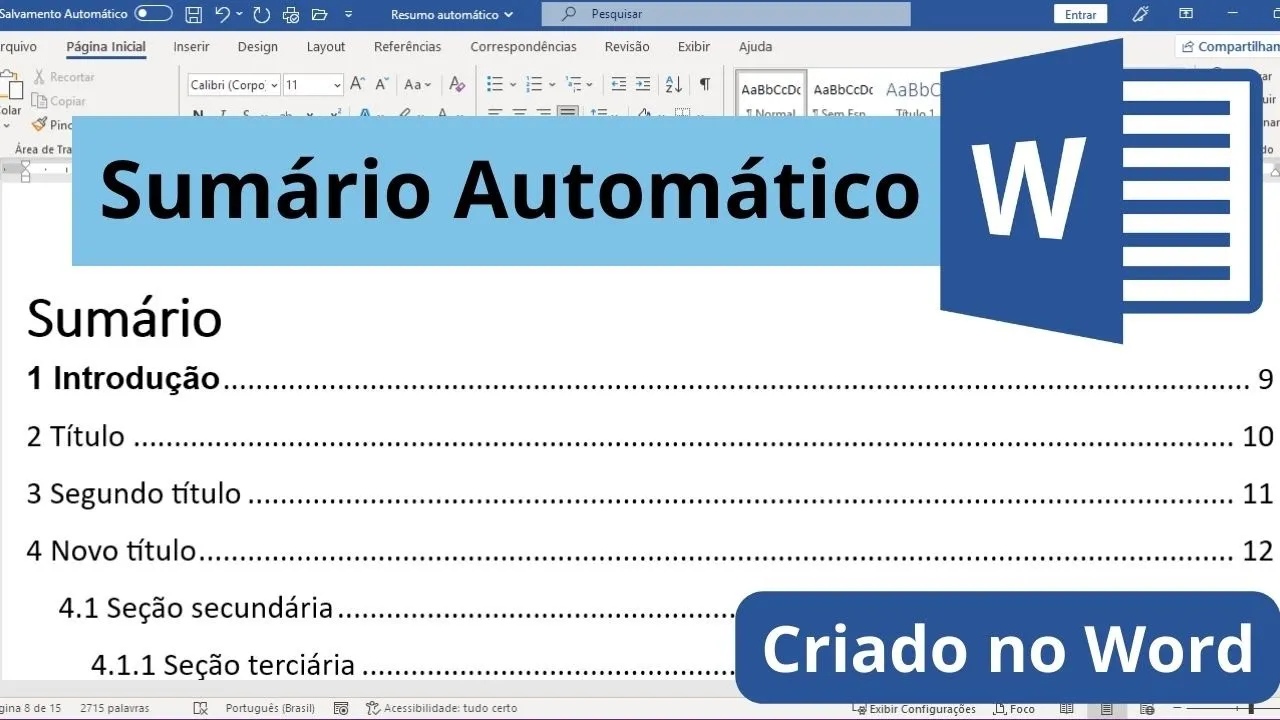Apply bullet list formatting
This screenshot has width=1280, height=720.
click(495, 85)
